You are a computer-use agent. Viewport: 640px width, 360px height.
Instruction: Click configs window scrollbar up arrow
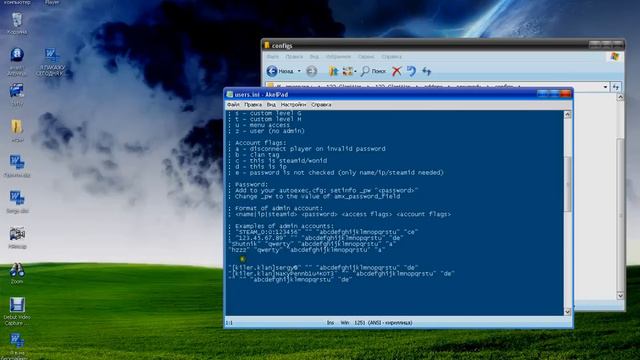point(620,97)
